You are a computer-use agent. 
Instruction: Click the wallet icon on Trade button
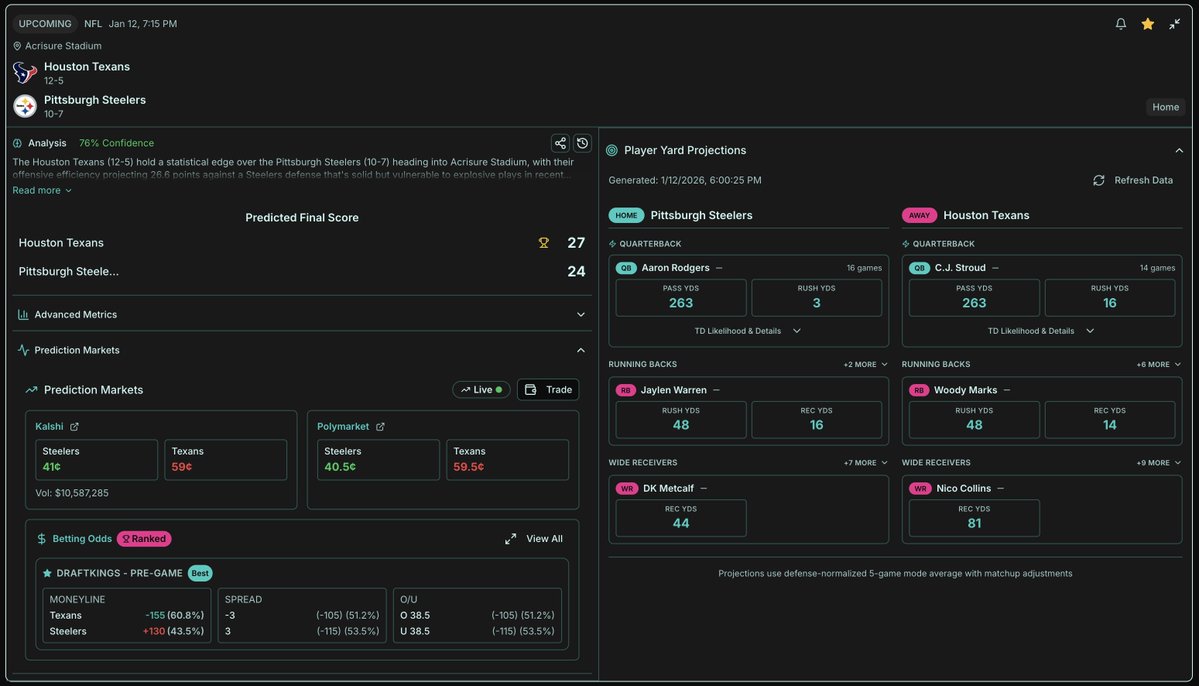531,390
